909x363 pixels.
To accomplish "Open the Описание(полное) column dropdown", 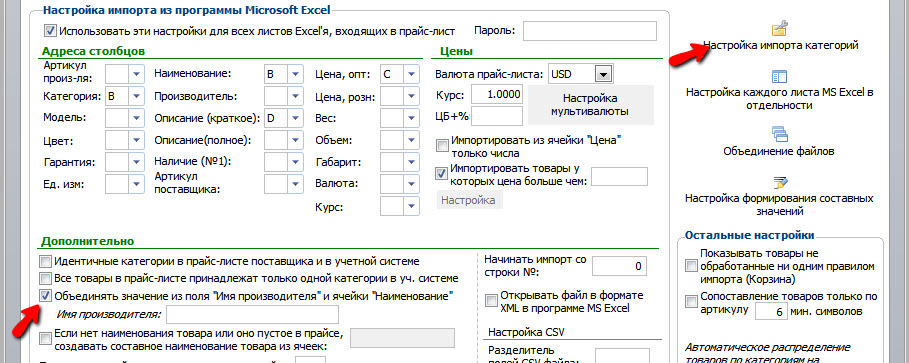I will tap(296, 140).
